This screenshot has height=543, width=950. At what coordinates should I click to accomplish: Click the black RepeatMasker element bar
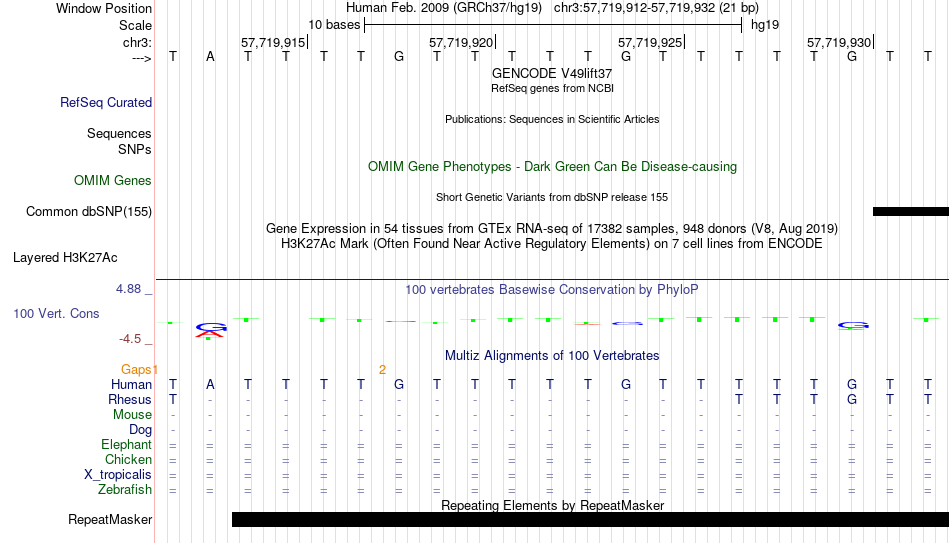[591, 519]
